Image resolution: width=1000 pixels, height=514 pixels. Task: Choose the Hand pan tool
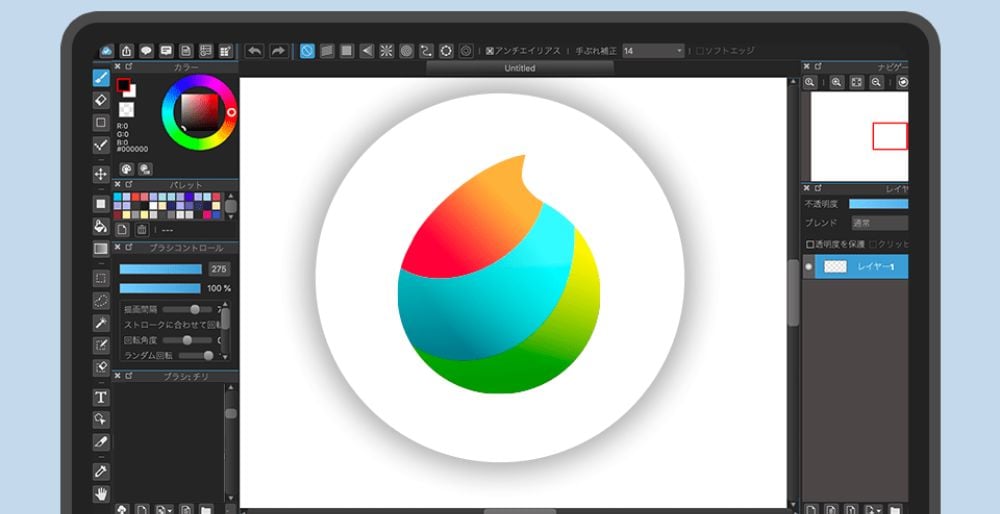click(x=101, y=493)
